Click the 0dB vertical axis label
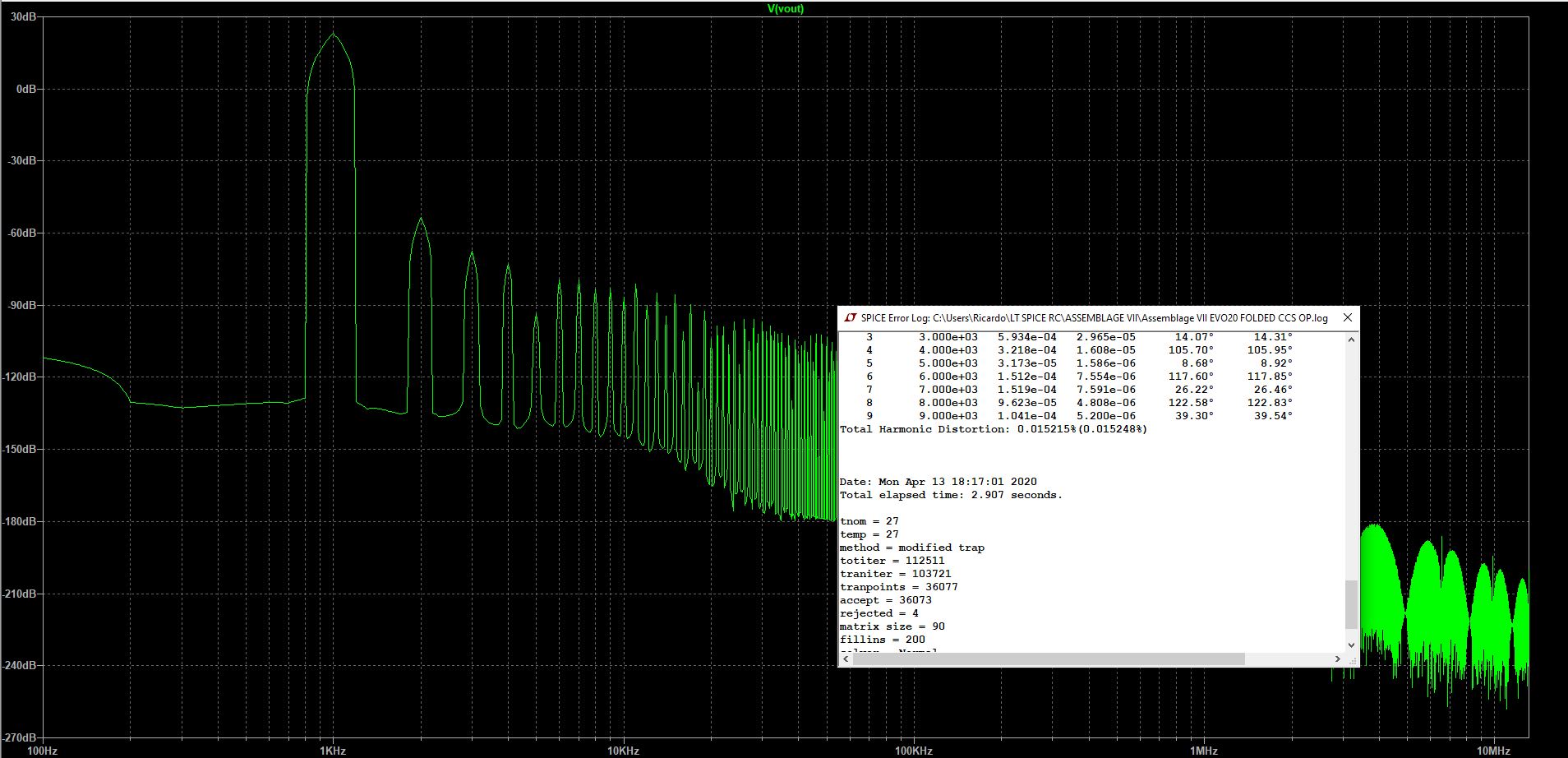The width and height of the screenshot is (1568, 758). pos(26,89)
